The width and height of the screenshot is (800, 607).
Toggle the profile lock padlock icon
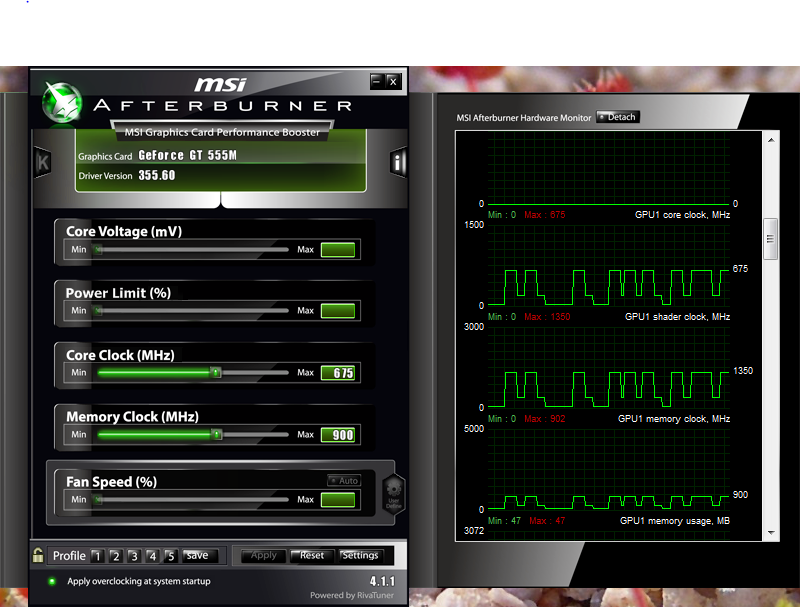[x=38, y=555]
